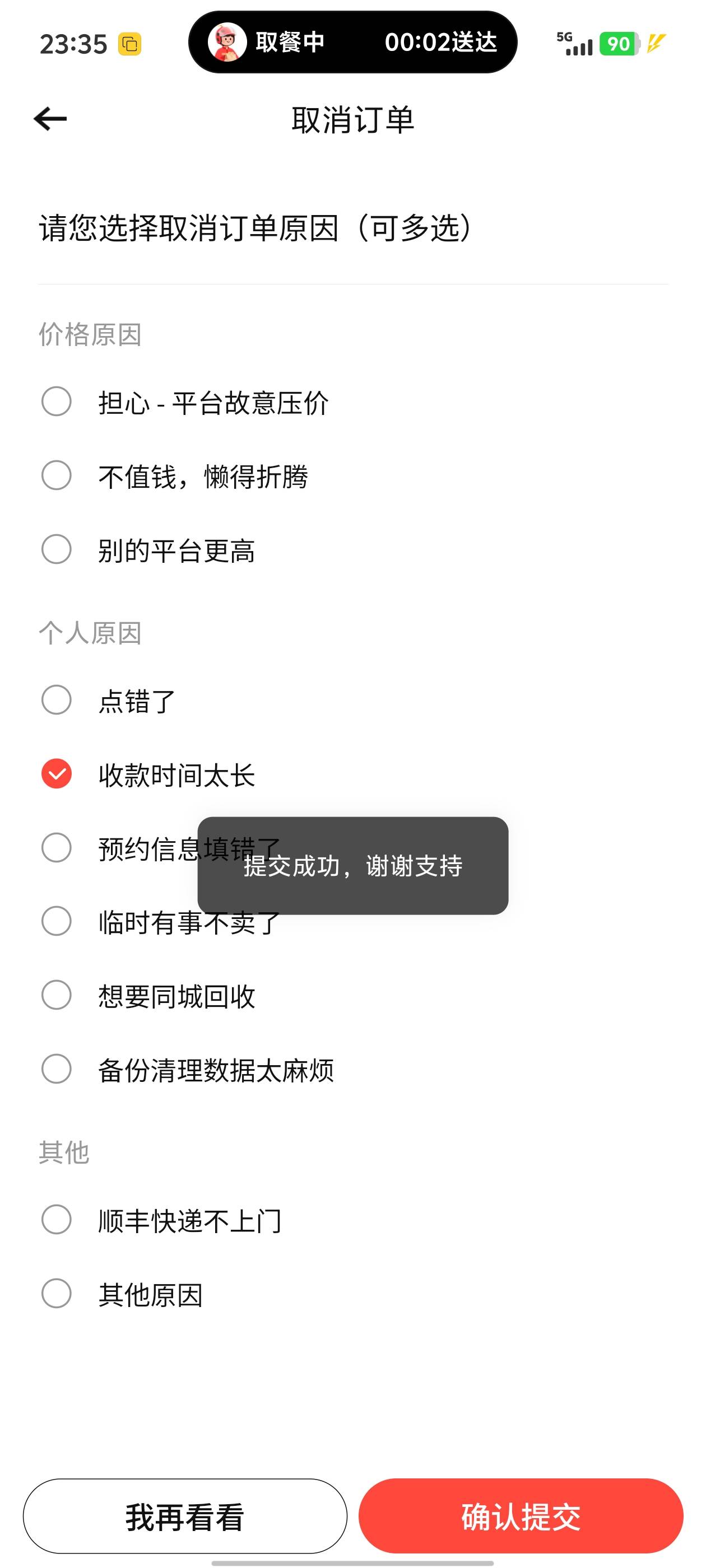Uncheck 收款时间太长 reason
Viewport: 706px width, 1568px height.
(x=57, y=774)
